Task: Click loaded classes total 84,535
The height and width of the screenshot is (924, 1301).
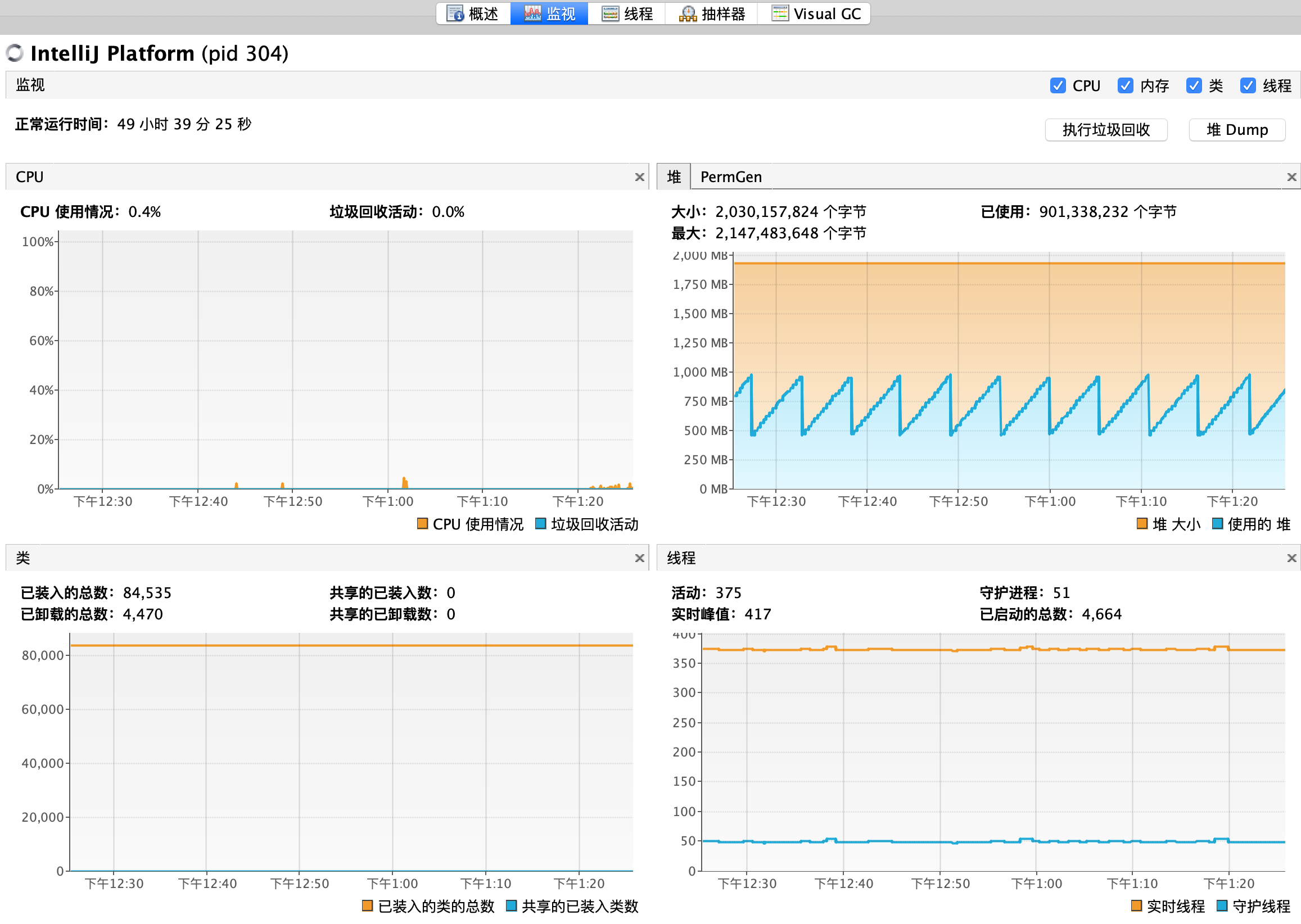Action: pos(147,593)
